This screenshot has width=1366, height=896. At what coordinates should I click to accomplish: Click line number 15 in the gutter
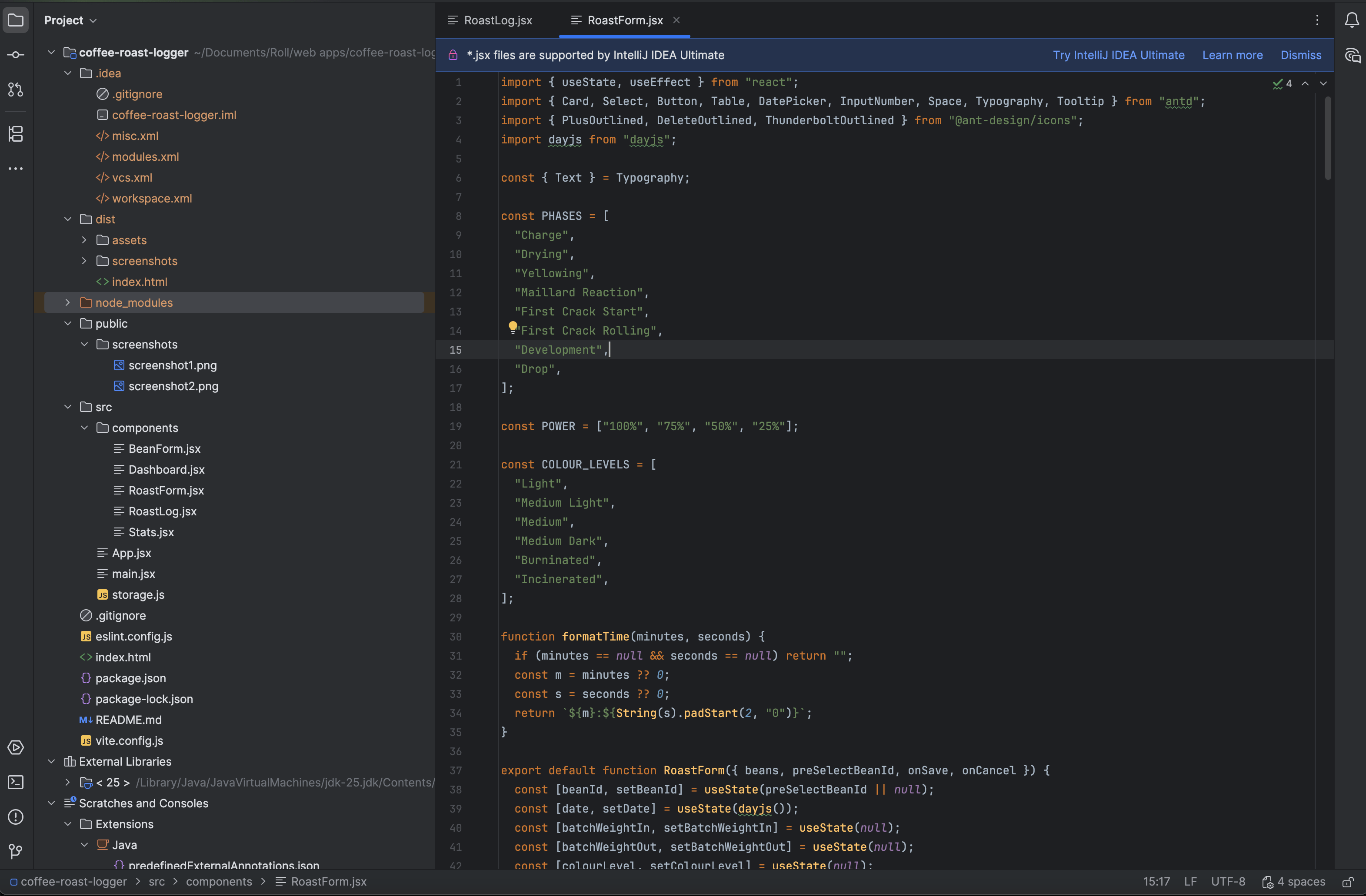(455, 350)
